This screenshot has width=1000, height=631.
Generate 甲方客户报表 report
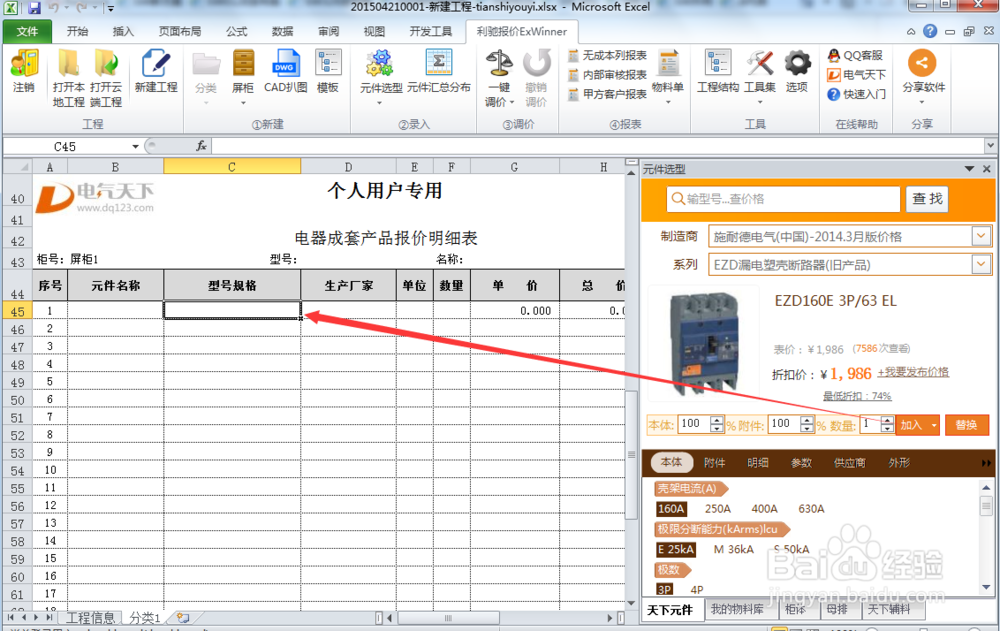coord(607,94)
